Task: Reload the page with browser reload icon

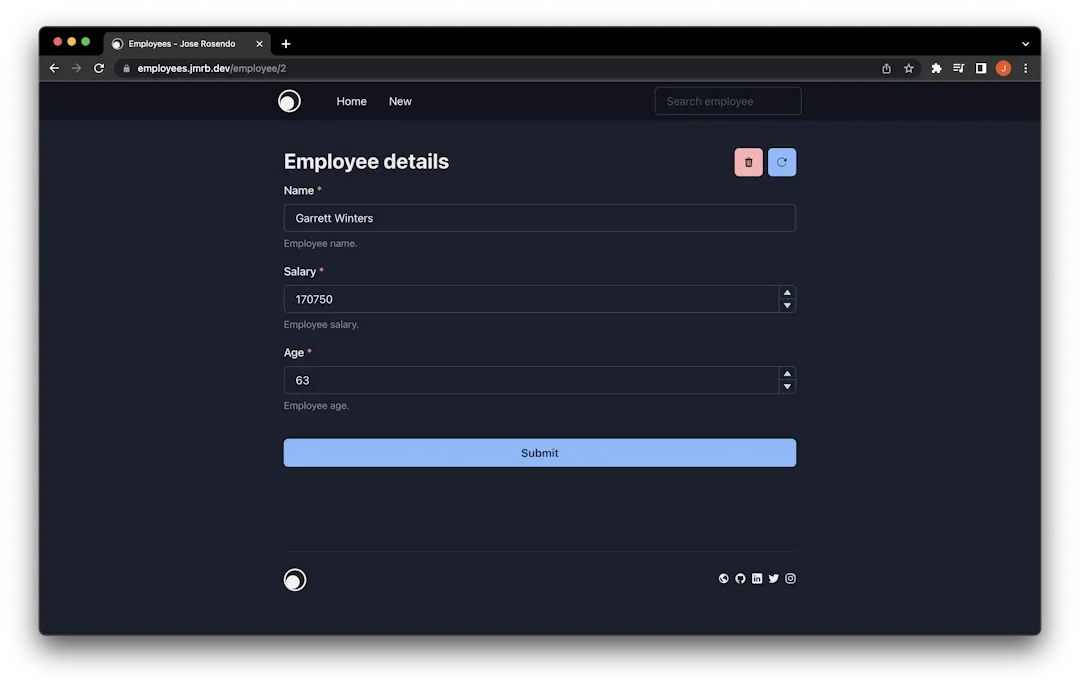Action: pyautogui.click(x=99, y=68)
